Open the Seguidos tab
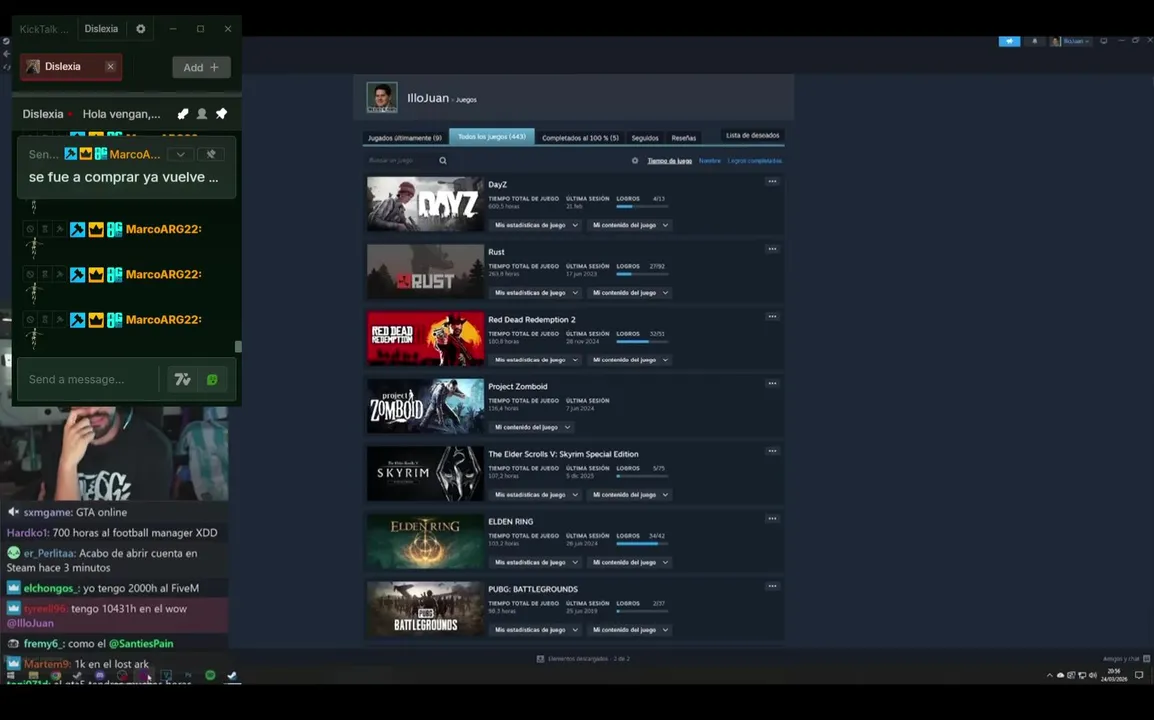The height and width of the screenshot is (720, 1154). [x=645, y=138]
